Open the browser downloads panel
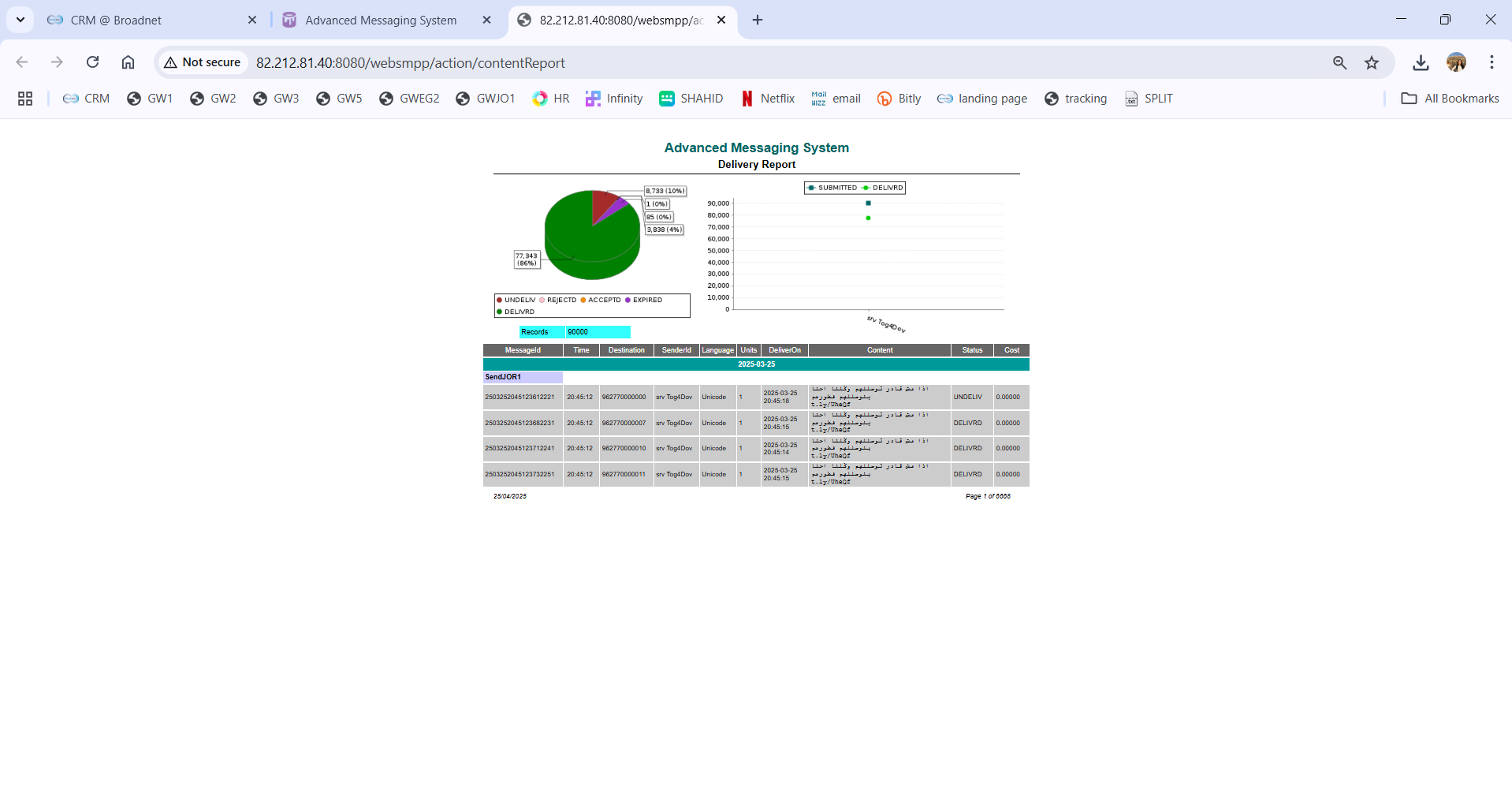 1421,62
